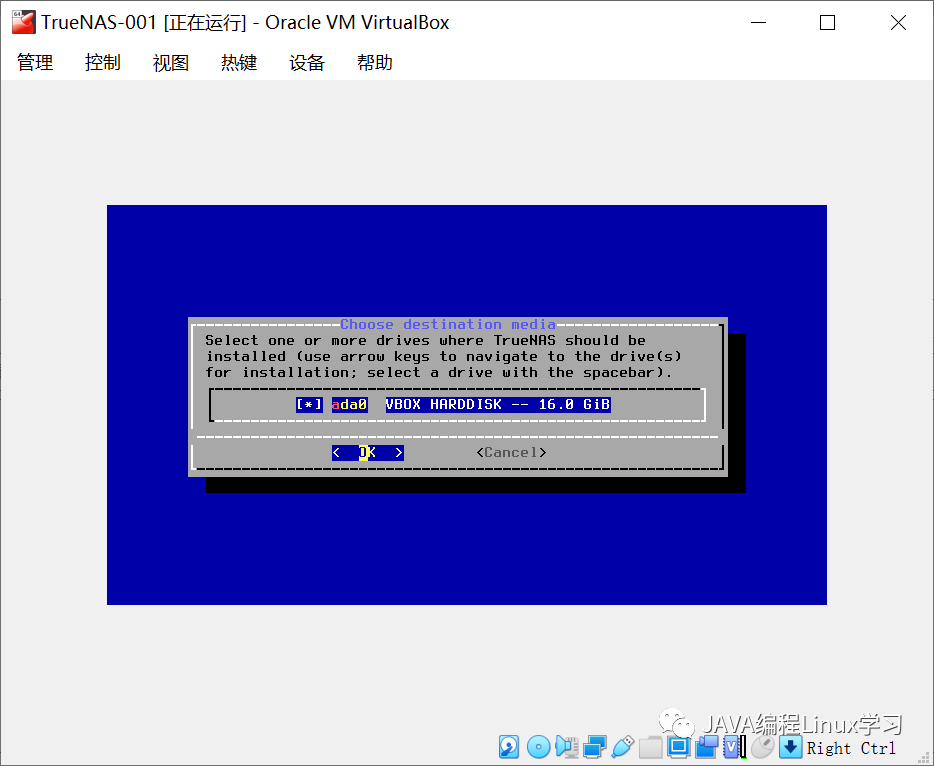Minimize the VirtualBox window

coord(758,23)
